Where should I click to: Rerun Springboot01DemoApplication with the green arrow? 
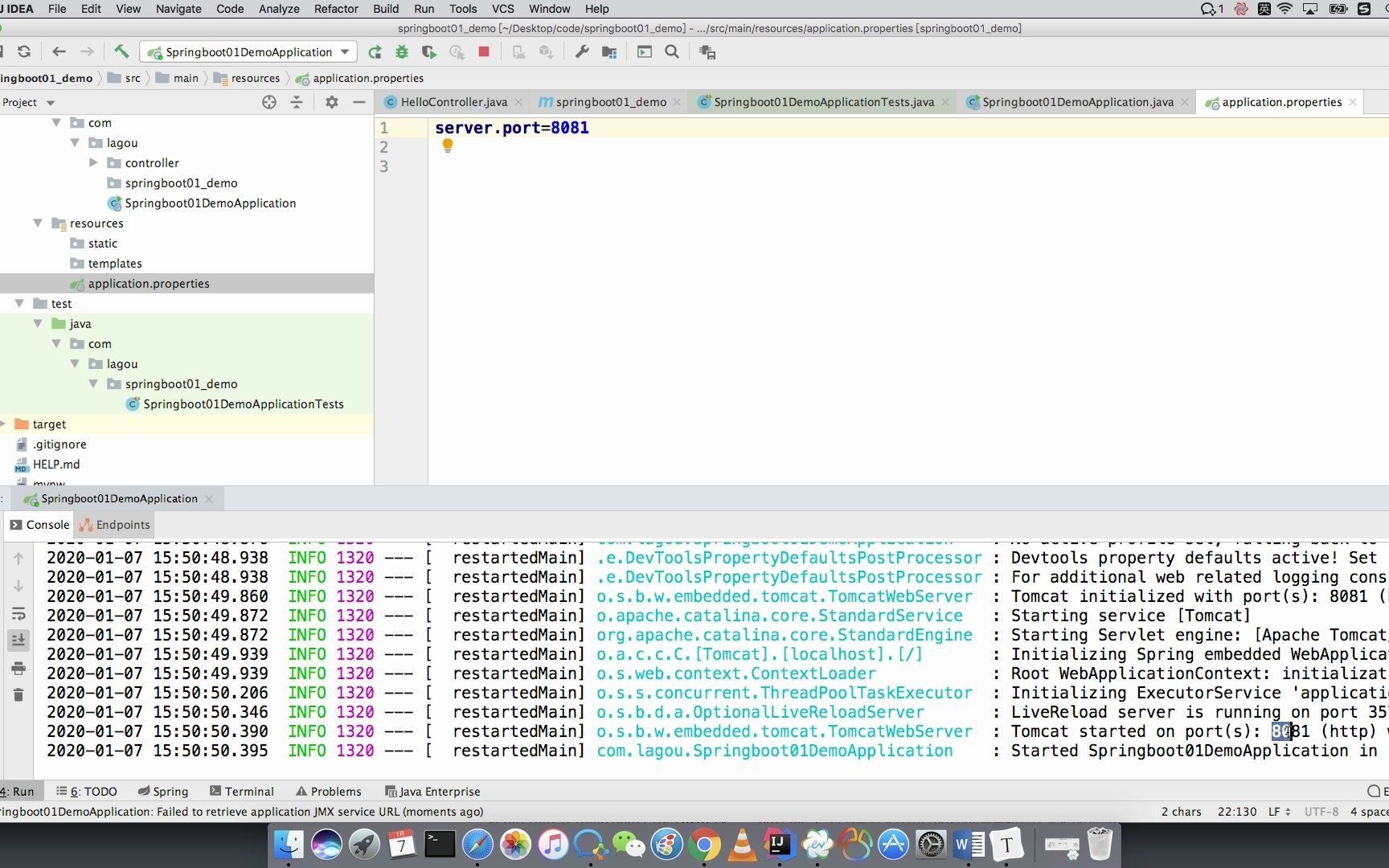(375, 52)
